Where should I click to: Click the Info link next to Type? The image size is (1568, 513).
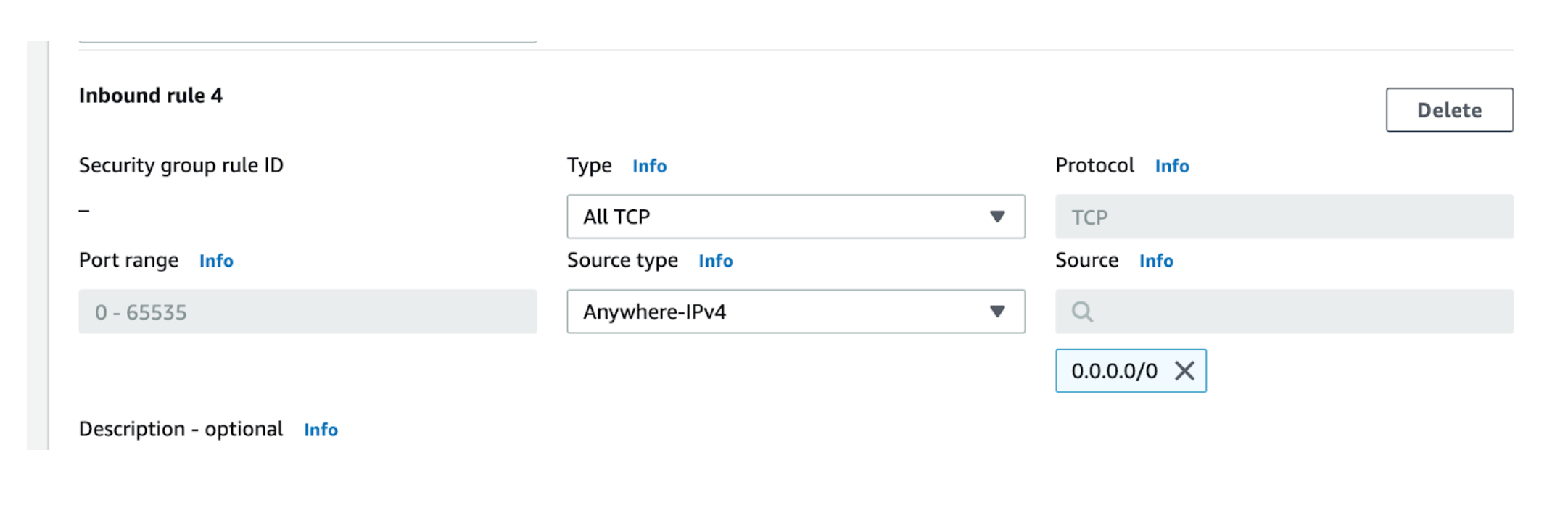click(649, 166)
